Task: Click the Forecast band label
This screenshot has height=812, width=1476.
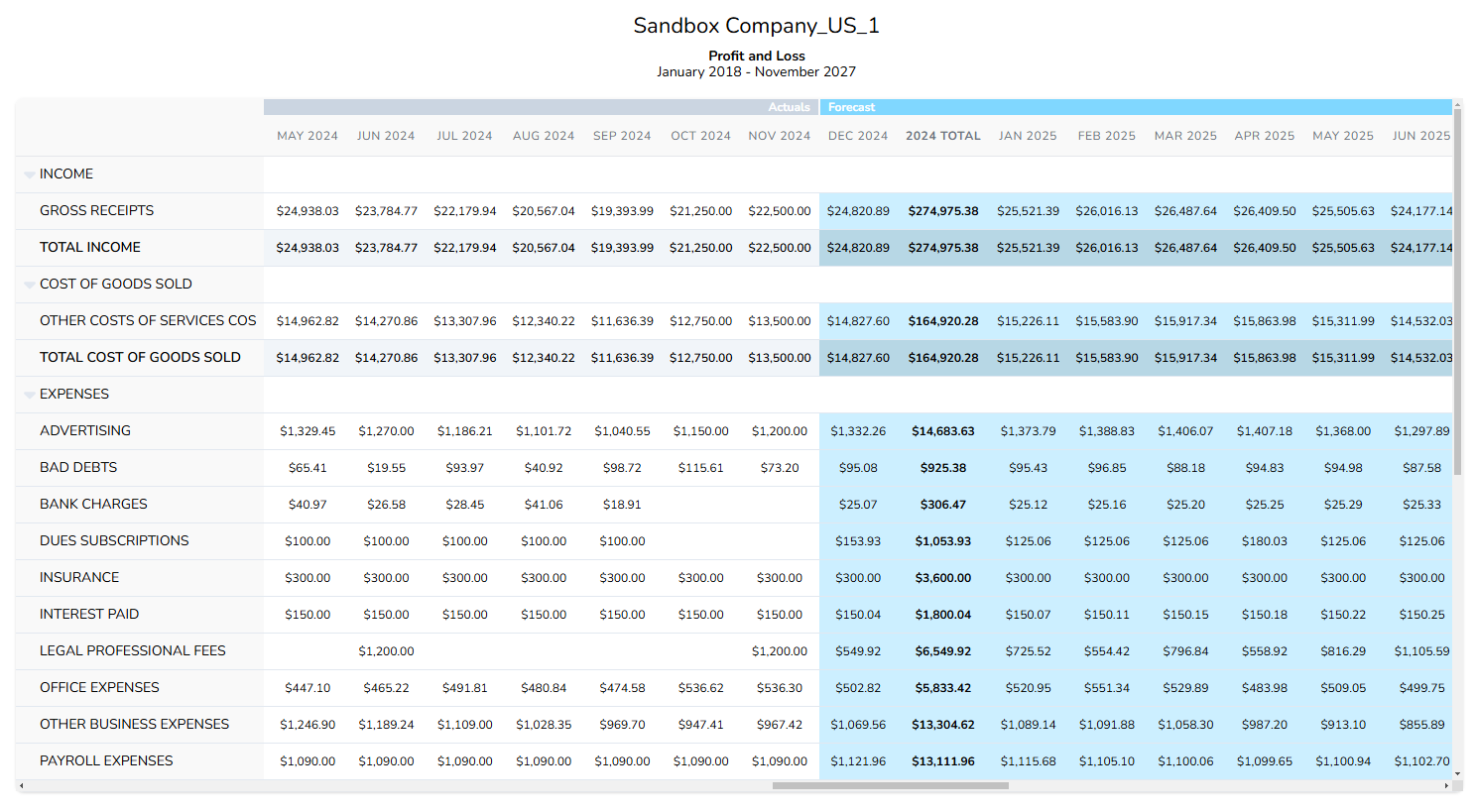Action: tap(851, 107)
